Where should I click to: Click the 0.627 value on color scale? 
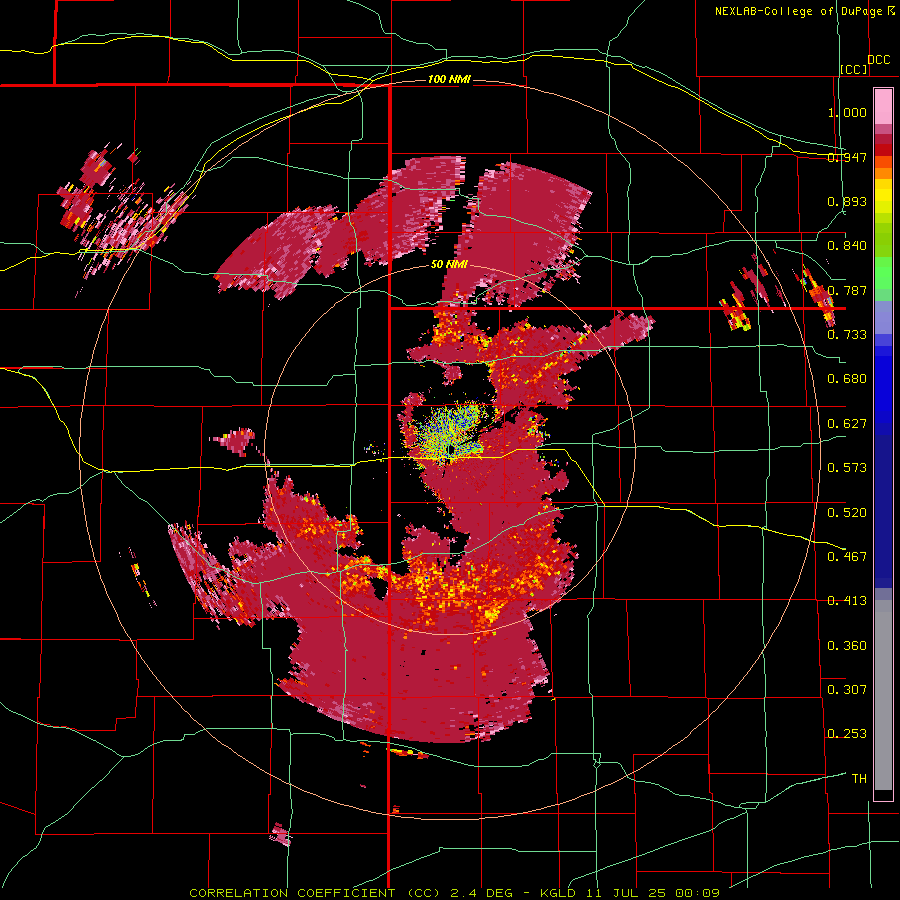pos(847,424)
